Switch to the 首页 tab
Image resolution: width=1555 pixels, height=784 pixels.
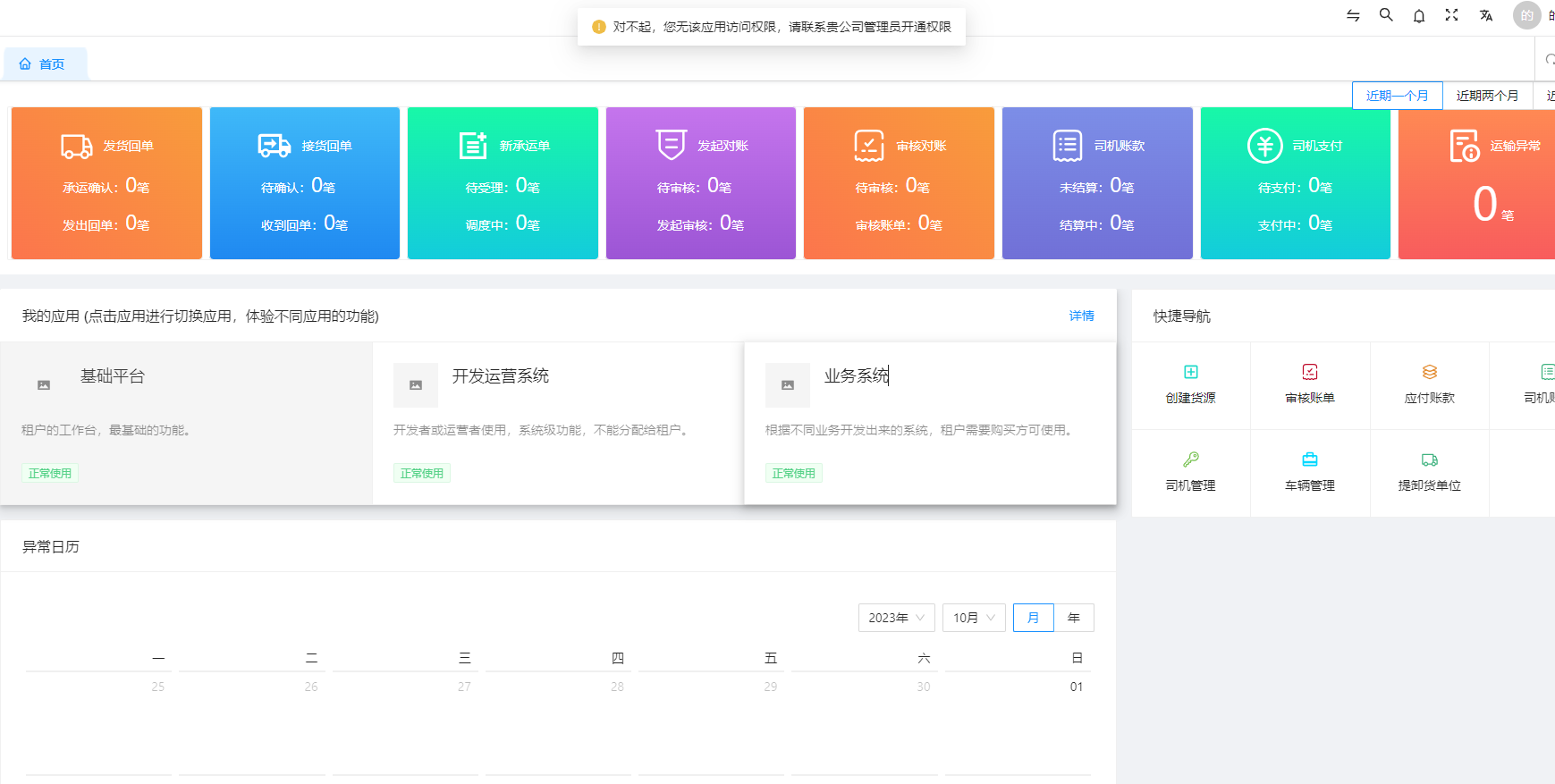pyautogui.click(x=45, y=64)
